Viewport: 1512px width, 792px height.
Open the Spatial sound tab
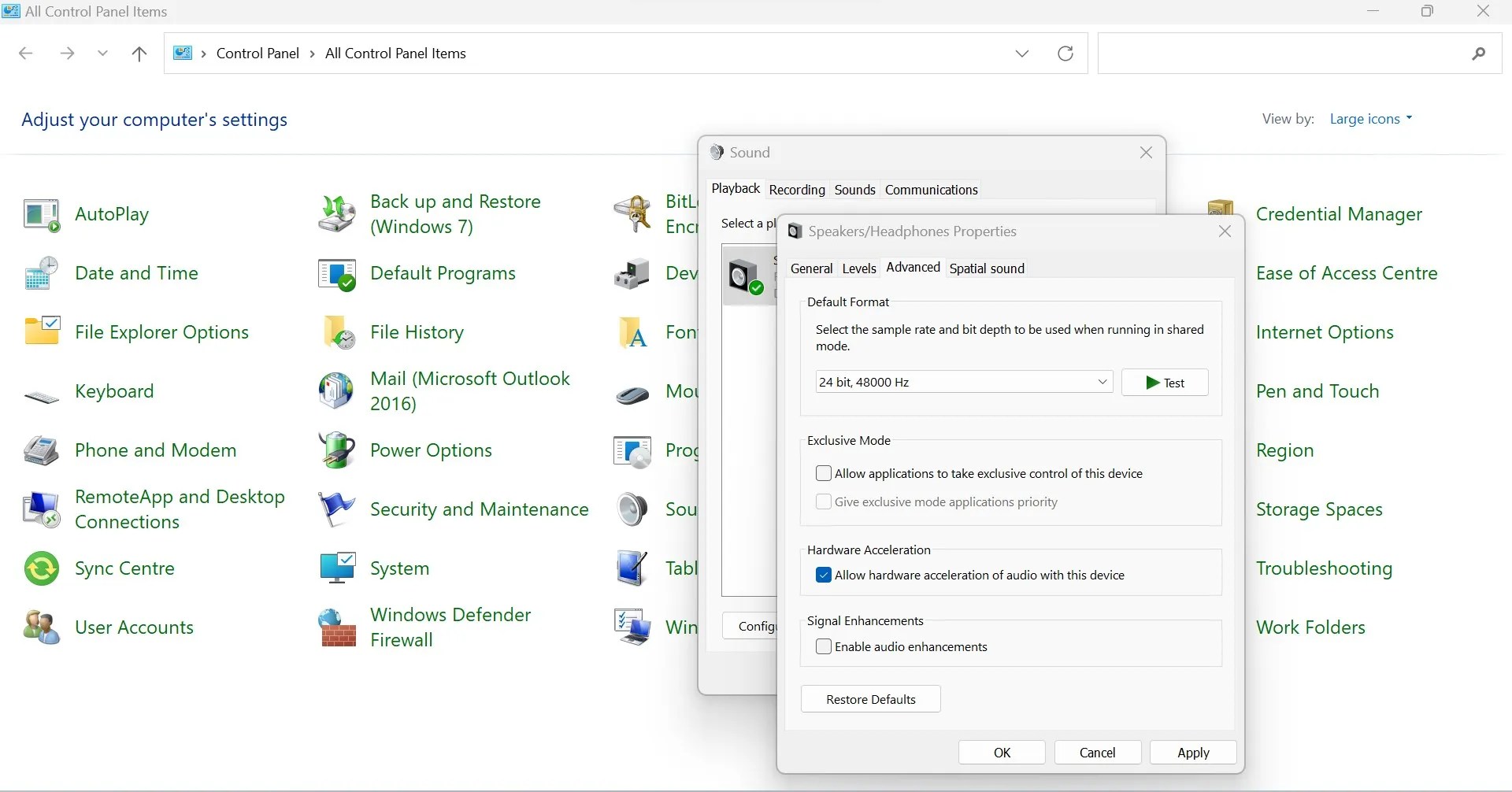(x=987, y=268)
